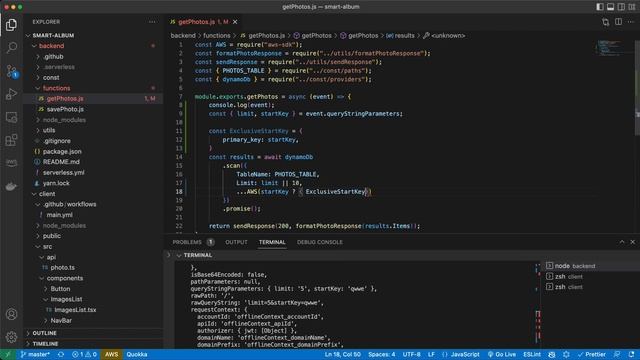Select node backend terminal

click(589, 266)
